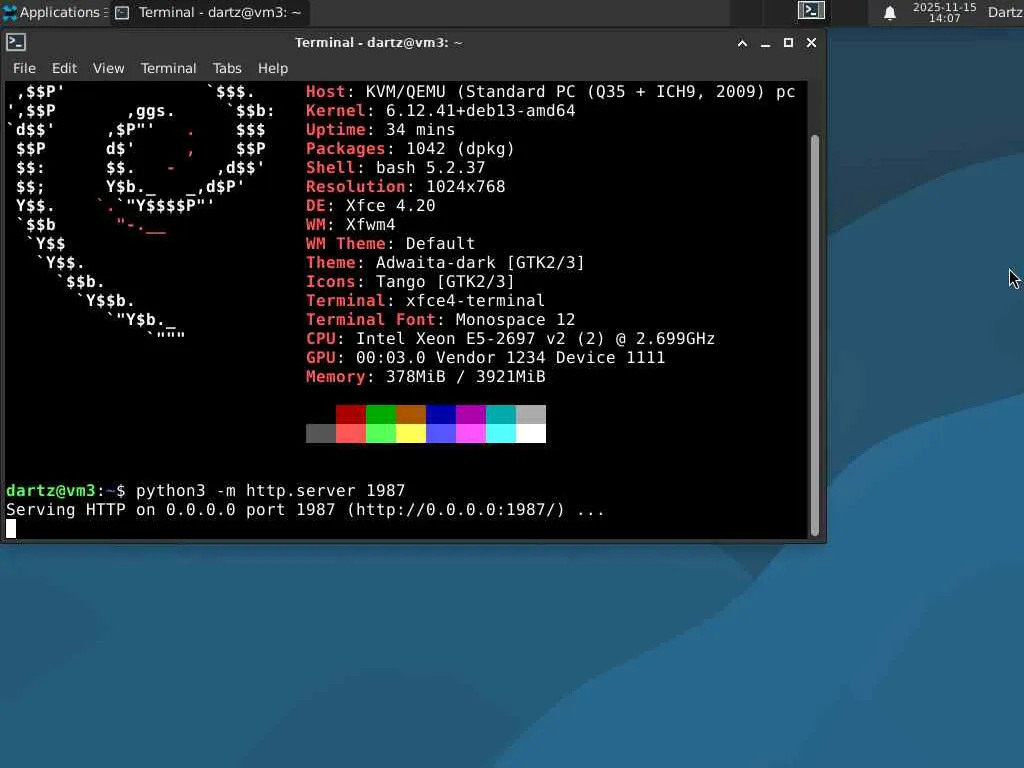Click the 'WM Theme' label
Viewport: 1024px width, 768px height.
pyautogui.click(x=345, y=244)
